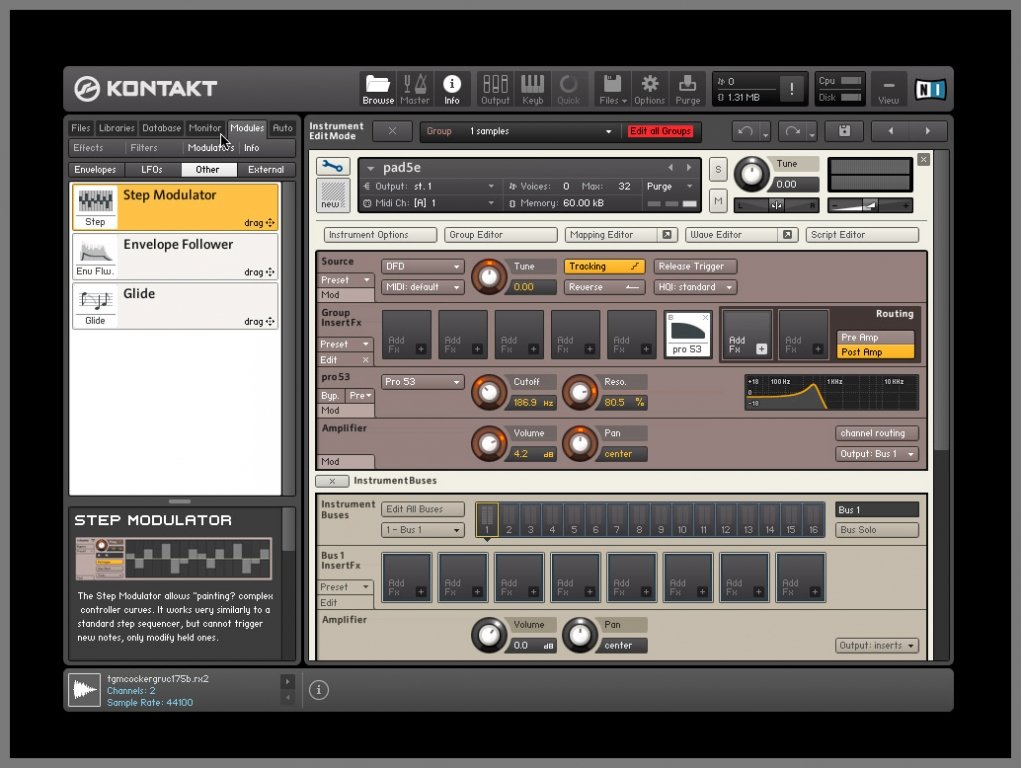1021x768 pixels.
Task: Toggle Edit all Groups
Action: [x=660, y=131]
